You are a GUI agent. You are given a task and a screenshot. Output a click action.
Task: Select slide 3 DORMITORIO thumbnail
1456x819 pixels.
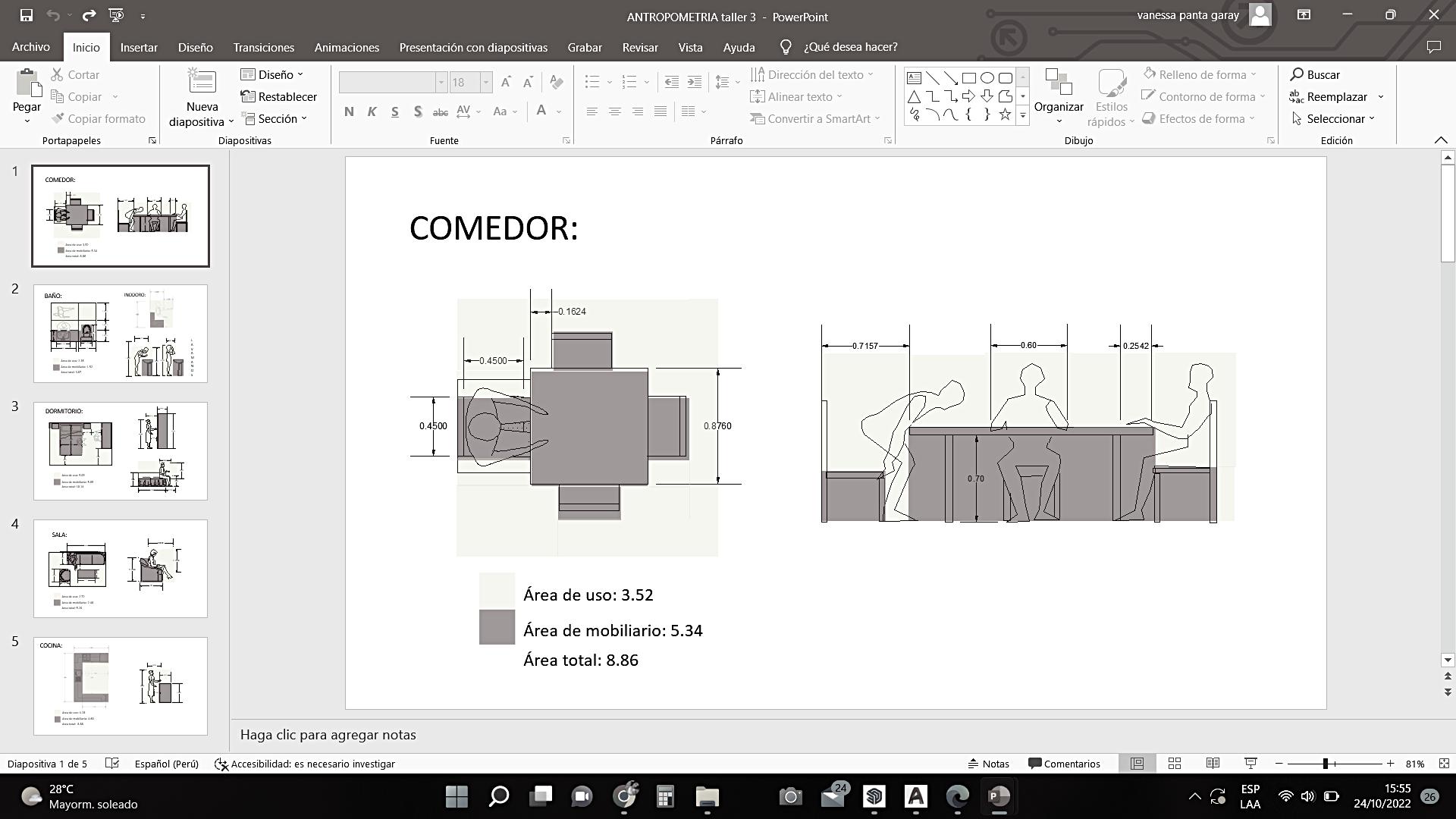[x=120, y=451]
